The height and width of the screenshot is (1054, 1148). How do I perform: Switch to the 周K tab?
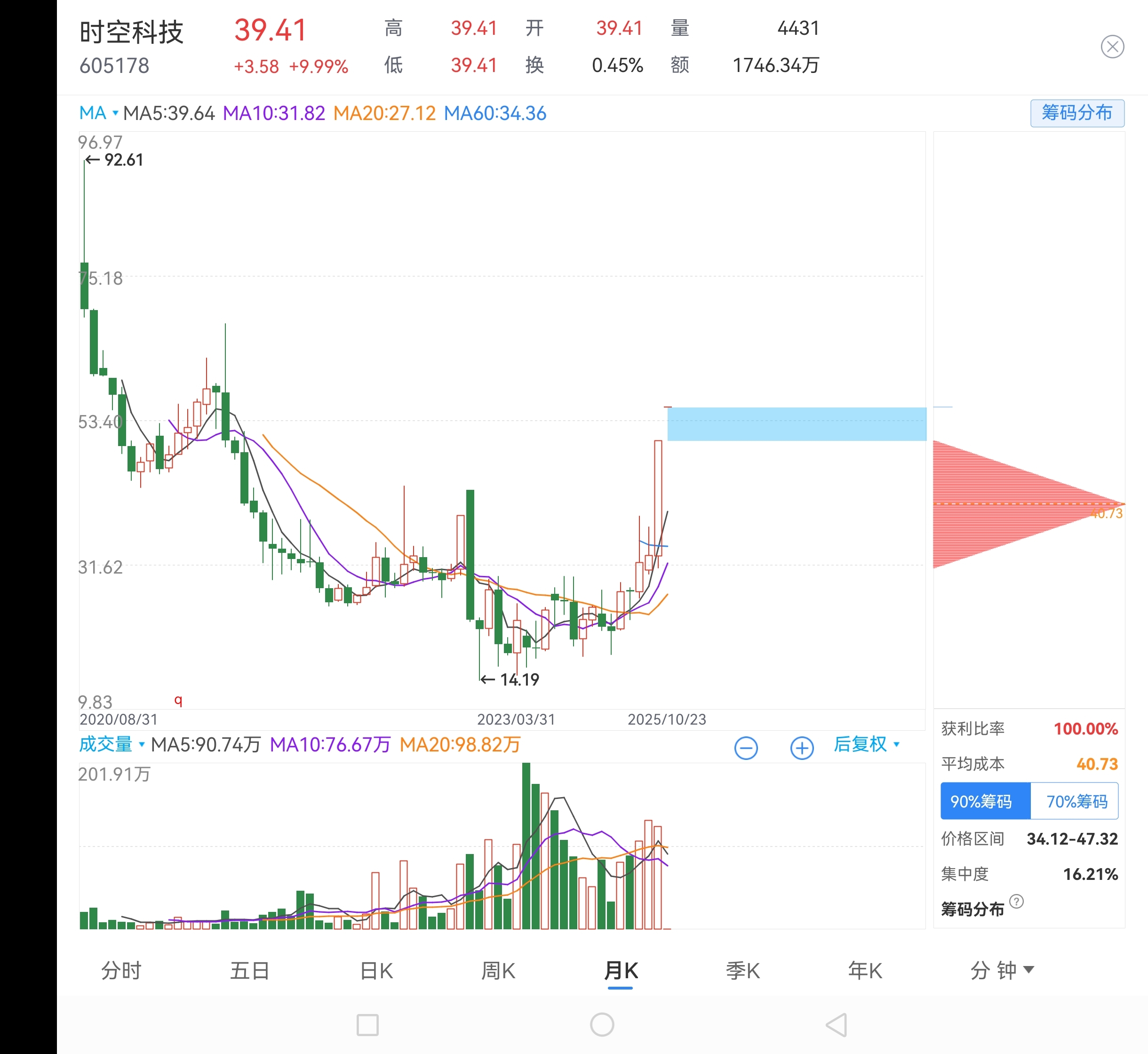tap(498, 970)
